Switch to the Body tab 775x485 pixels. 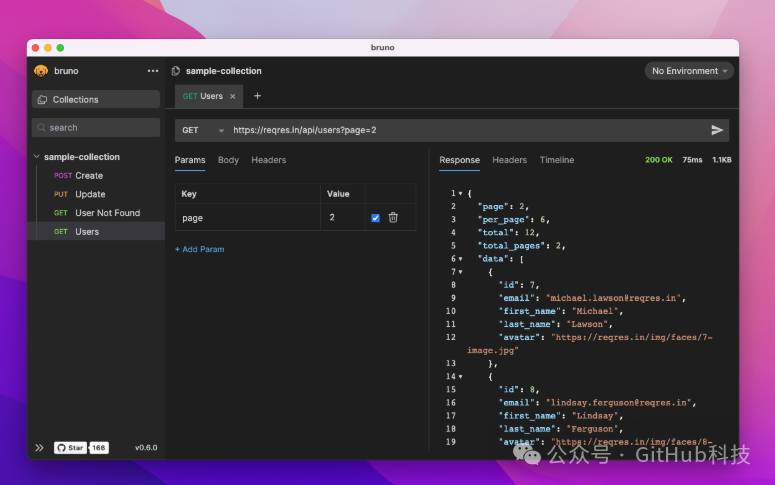[228, 160]
